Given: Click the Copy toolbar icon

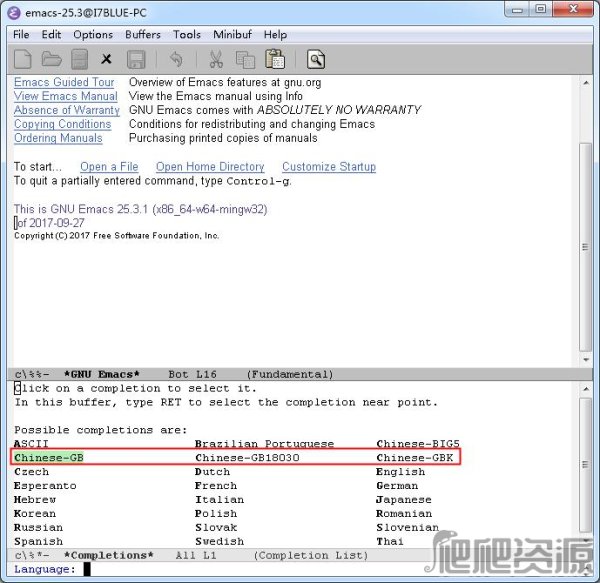Looking at the screenshot, I should click(x=245, y=60).
